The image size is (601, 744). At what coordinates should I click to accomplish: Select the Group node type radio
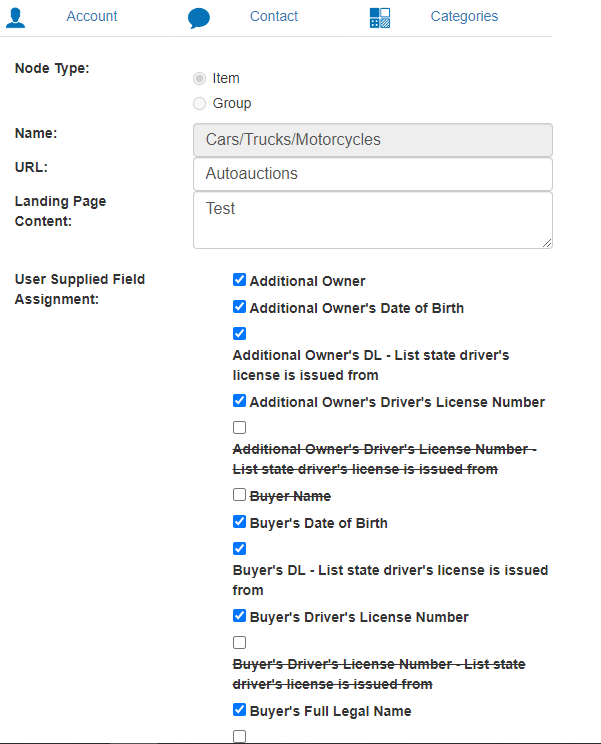[200, 103]
